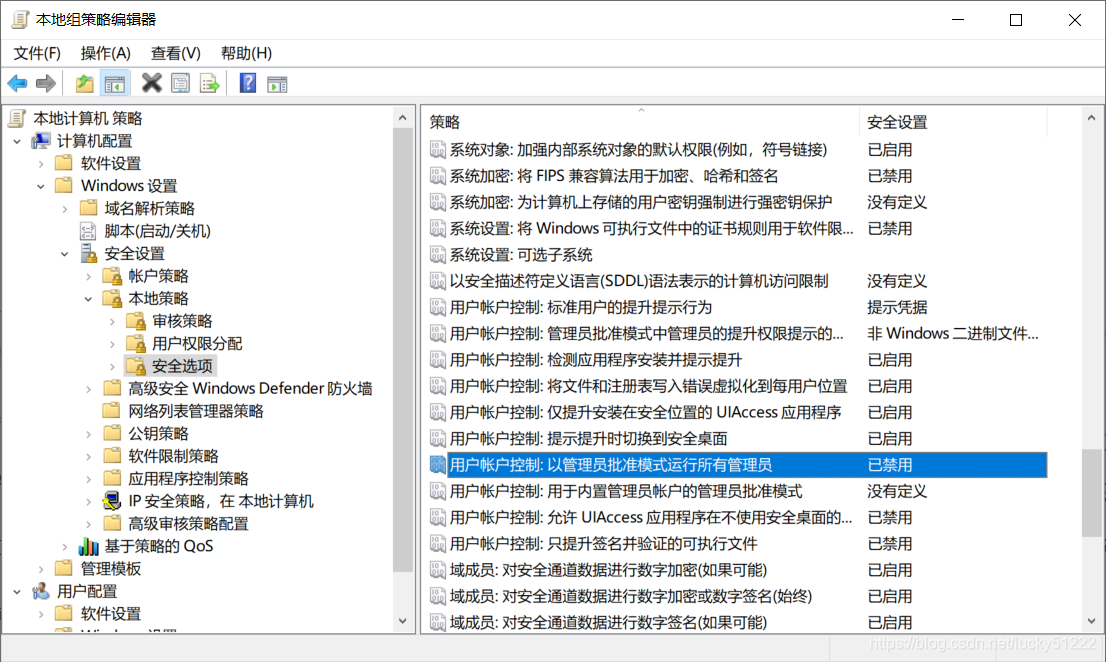Screen dimensions: 1106x662
Task: Click policy icon of 以管理员批准模式运行所有管理员 row
Action: 437,465
